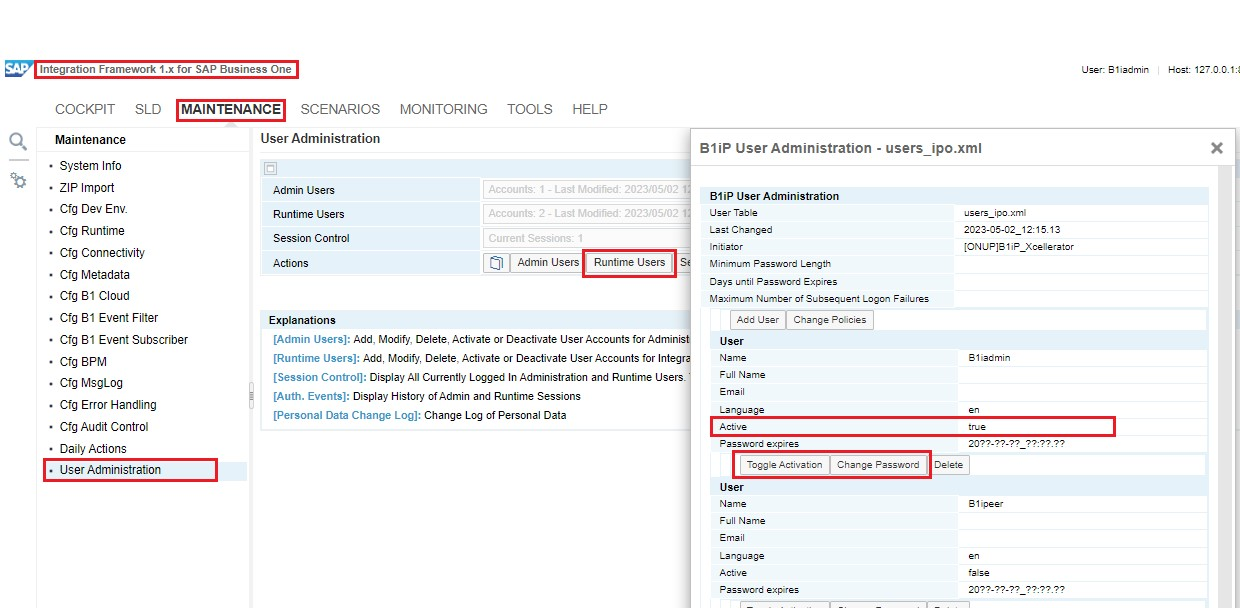The image size is (1240, 608).
Task: Open Change Policies in the dialog
Action: coord(830,320)
